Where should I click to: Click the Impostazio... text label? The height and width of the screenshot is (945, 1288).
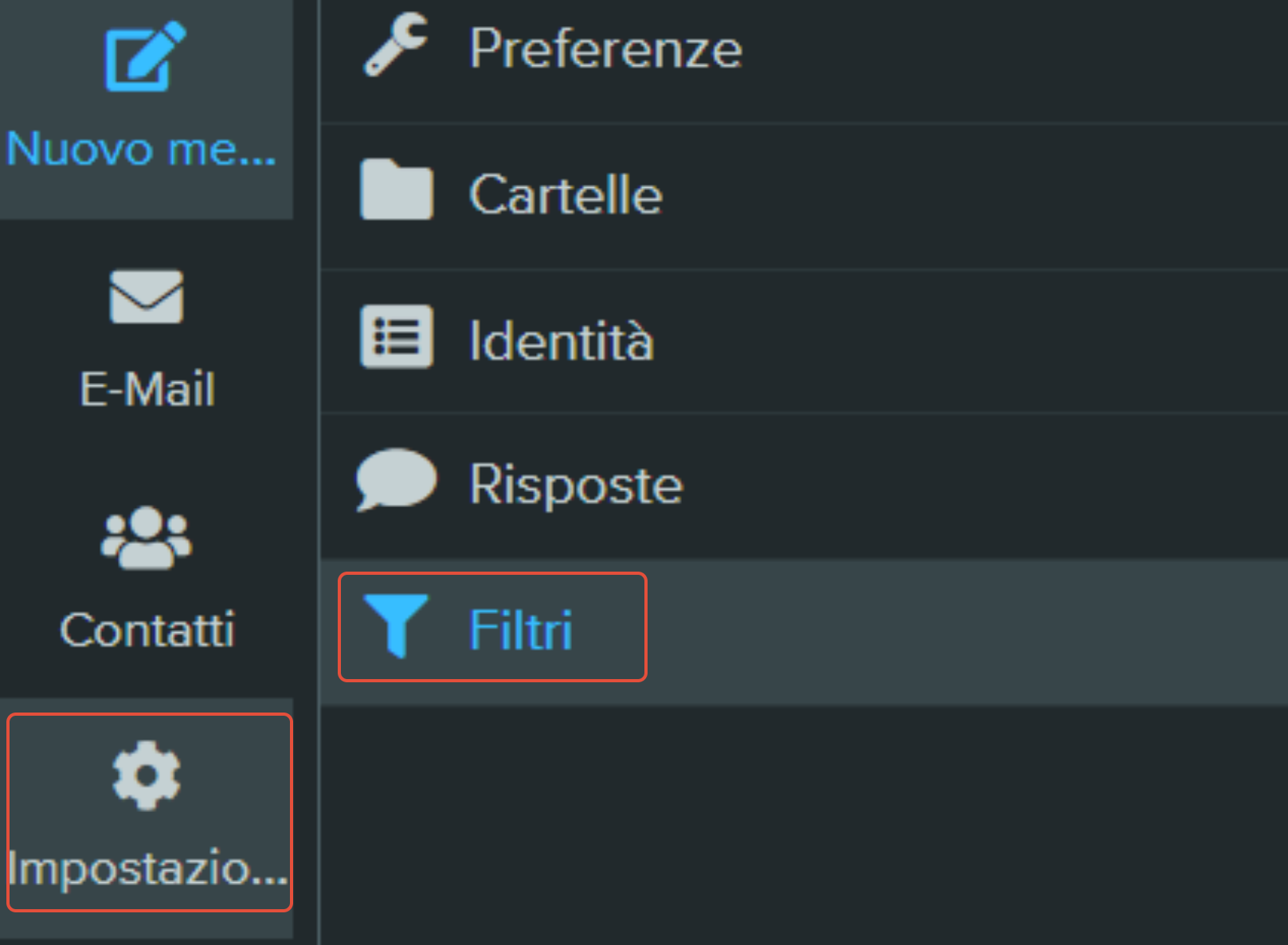pyautogui.click(x=147, y=868)
